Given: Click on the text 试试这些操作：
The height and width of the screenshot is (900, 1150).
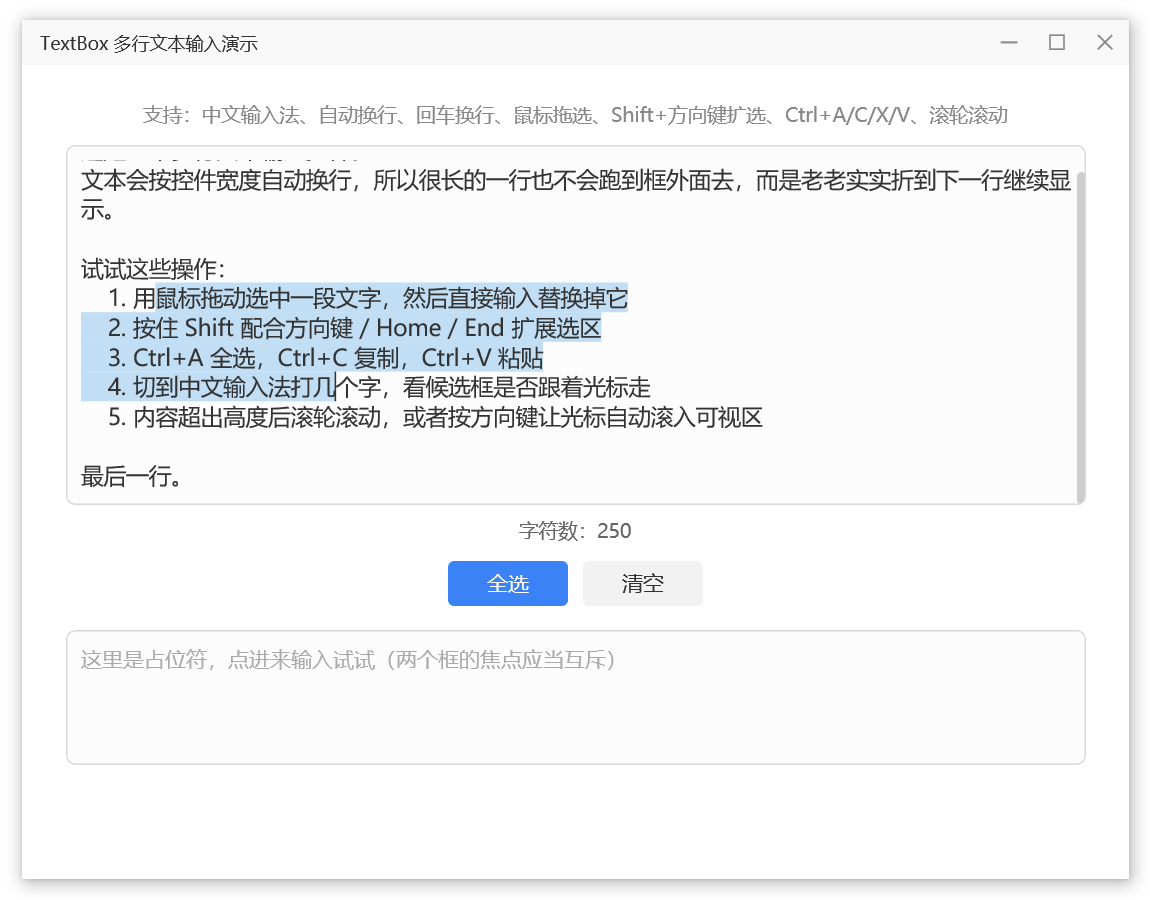Looking at the screenshot, I should coord(153,269).
